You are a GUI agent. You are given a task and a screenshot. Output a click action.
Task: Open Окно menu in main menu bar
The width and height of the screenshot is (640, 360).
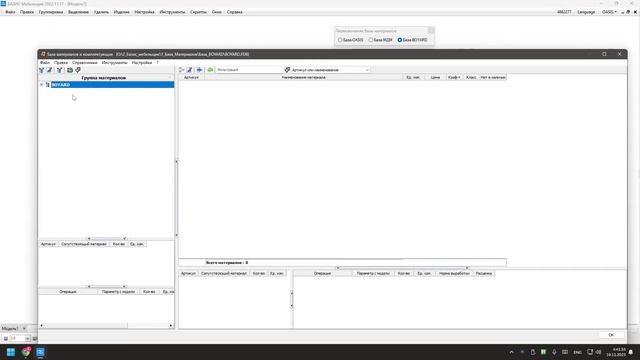coord(217,12)
